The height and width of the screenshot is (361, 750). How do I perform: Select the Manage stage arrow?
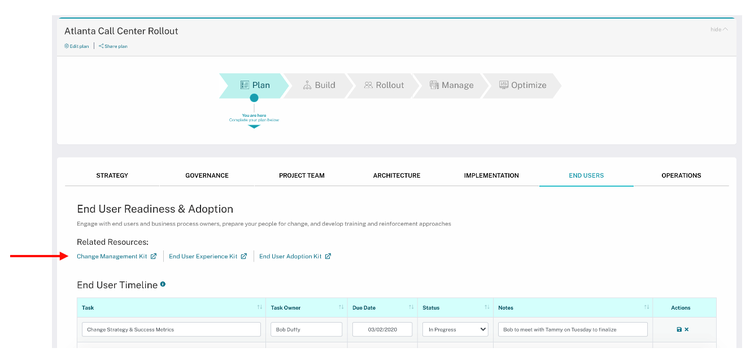click(451, 86)
